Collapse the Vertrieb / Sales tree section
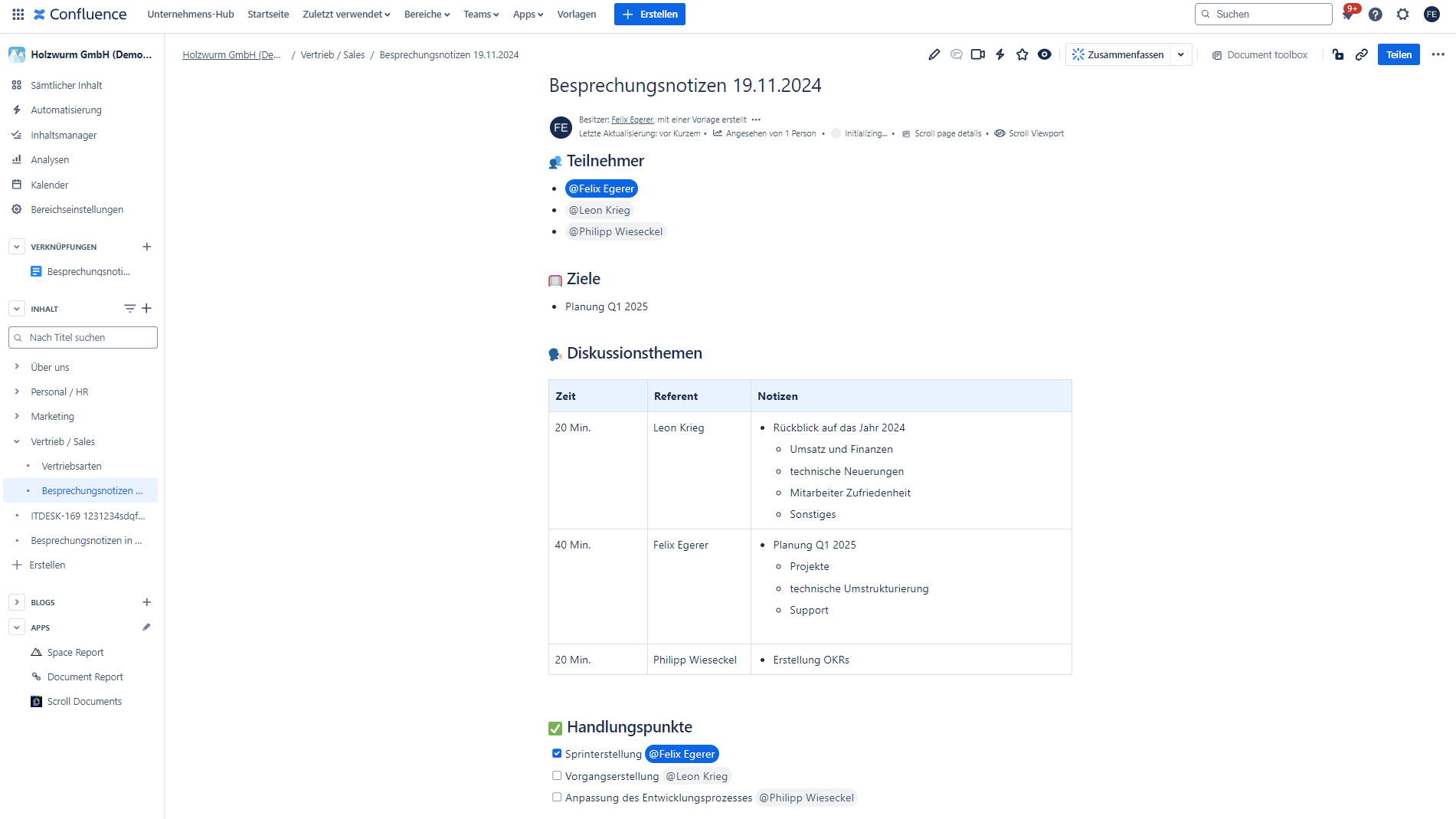 (x=16, y=441)
